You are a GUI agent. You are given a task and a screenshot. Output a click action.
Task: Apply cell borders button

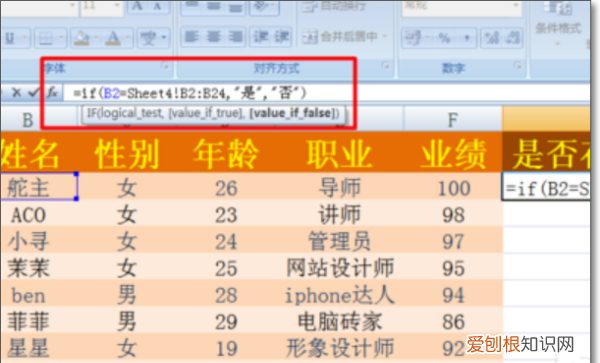click(46, 38)
